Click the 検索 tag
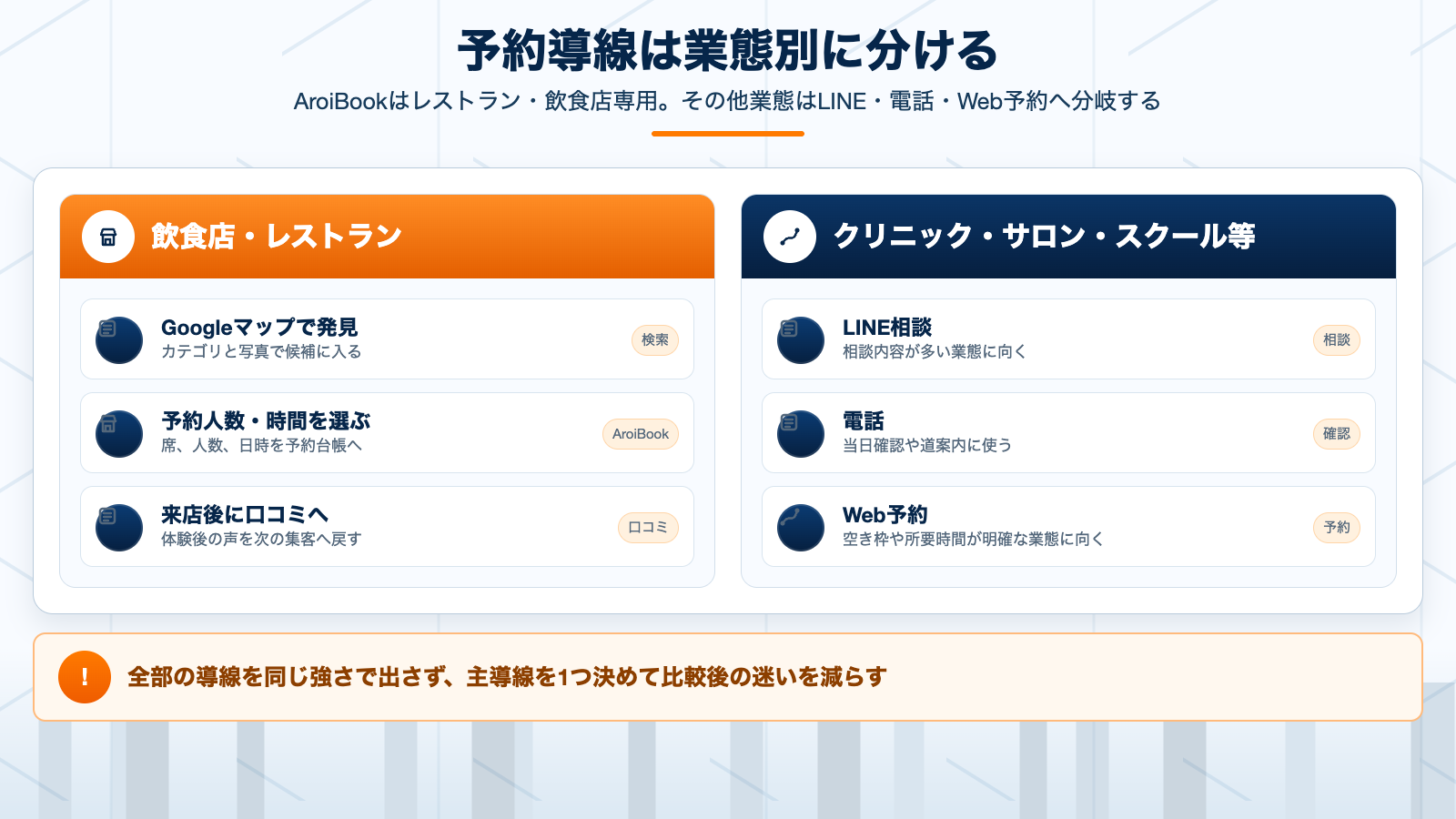 click(655, 339)
